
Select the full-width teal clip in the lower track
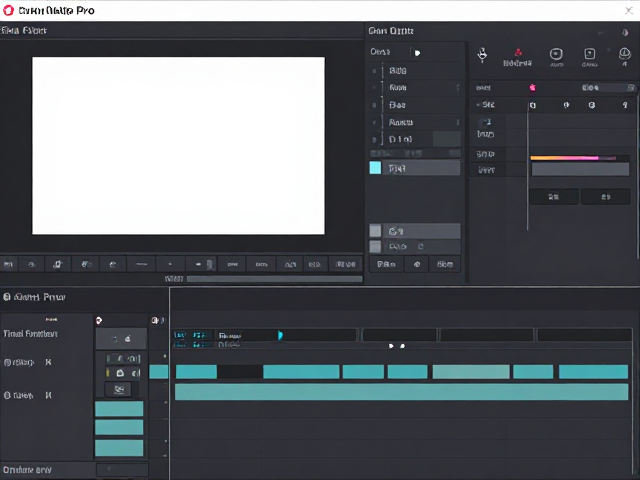pyautogui.click(x=402, y=392)
